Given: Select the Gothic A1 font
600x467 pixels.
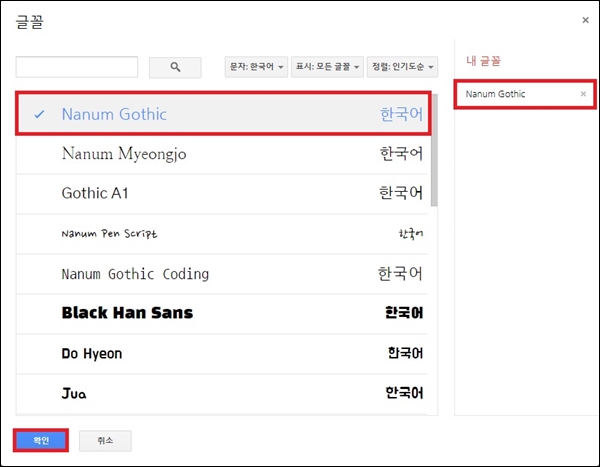Looking at the screenshot, I should tap(222, 194).
